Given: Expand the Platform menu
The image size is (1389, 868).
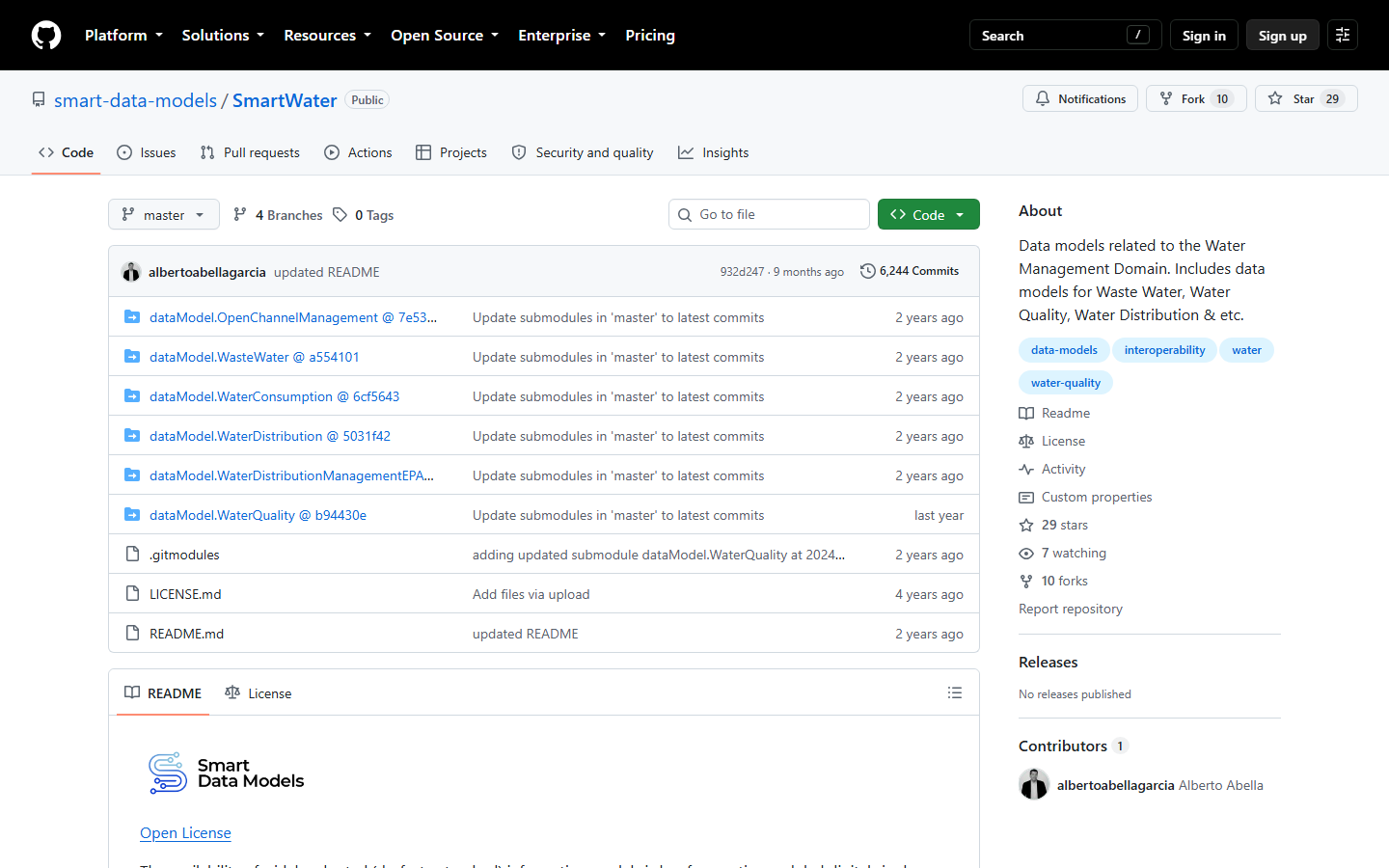Looking at the screenshot, I should (x=123, y=36).
